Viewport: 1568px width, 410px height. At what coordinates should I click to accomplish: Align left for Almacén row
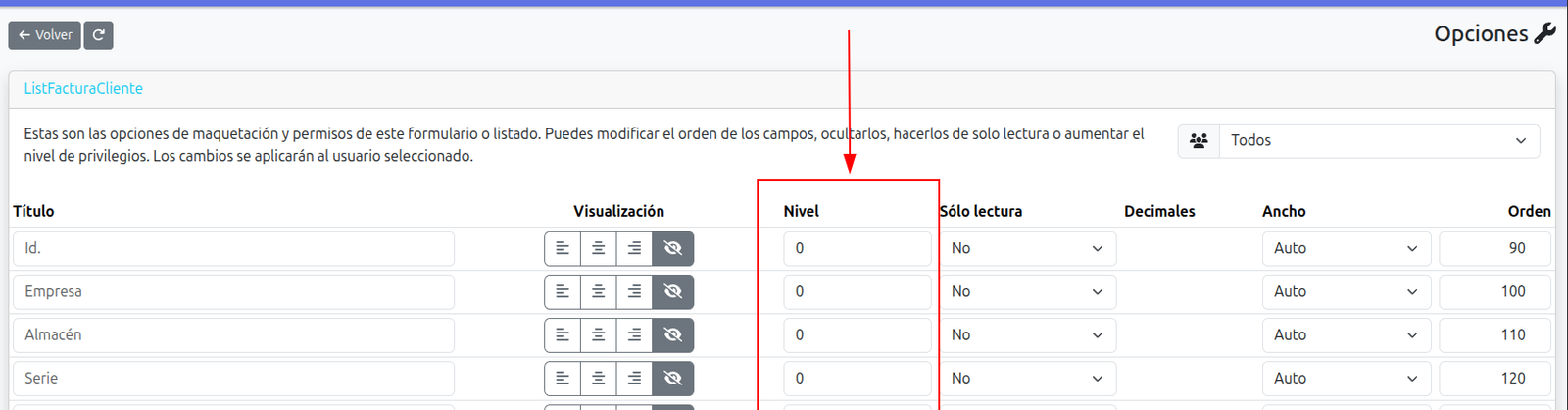[563, 334]
